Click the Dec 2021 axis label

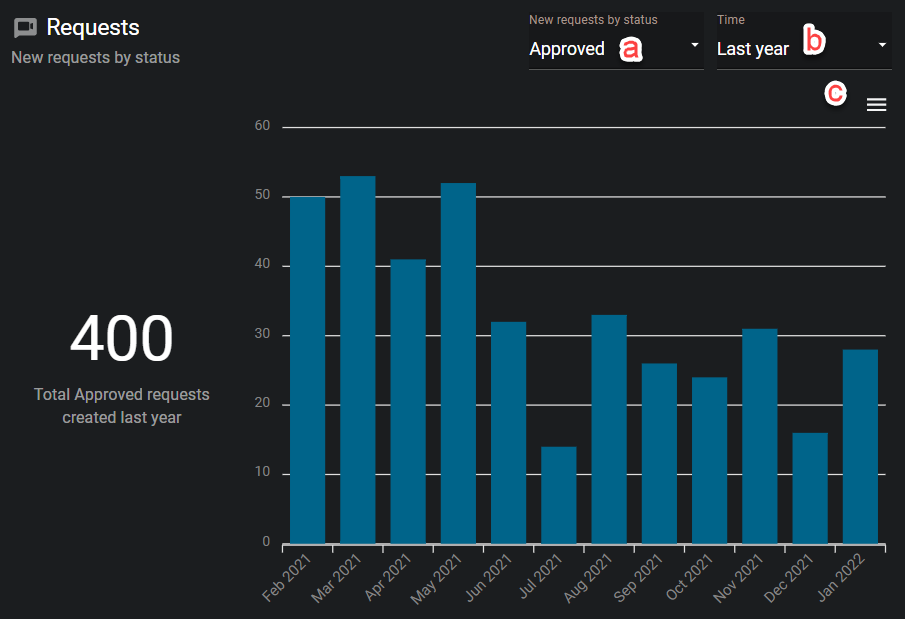(x=789, y=578)
